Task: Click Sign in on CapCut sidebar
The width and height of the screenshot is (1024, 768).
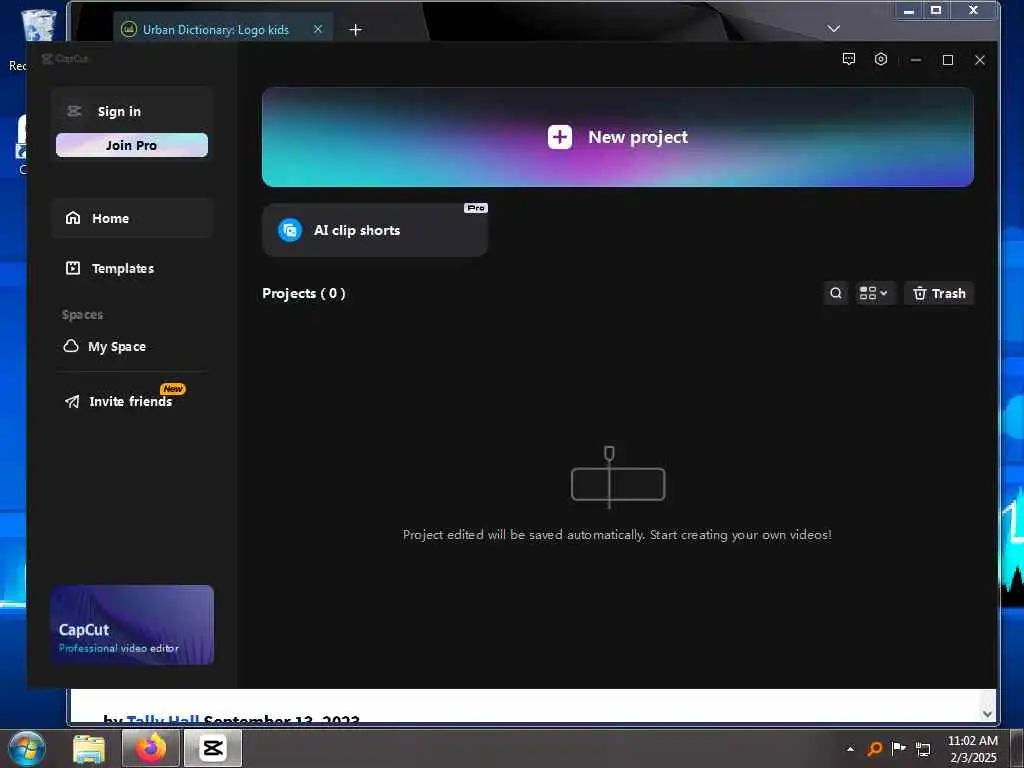Action: 119,111
